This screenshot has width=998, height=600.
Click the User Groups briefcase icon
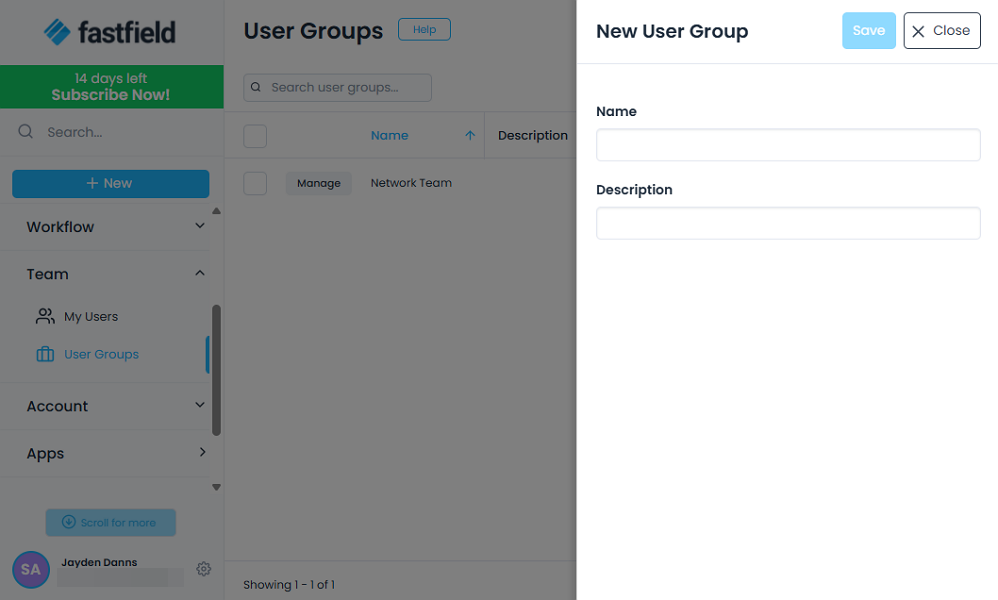(45, 354)
